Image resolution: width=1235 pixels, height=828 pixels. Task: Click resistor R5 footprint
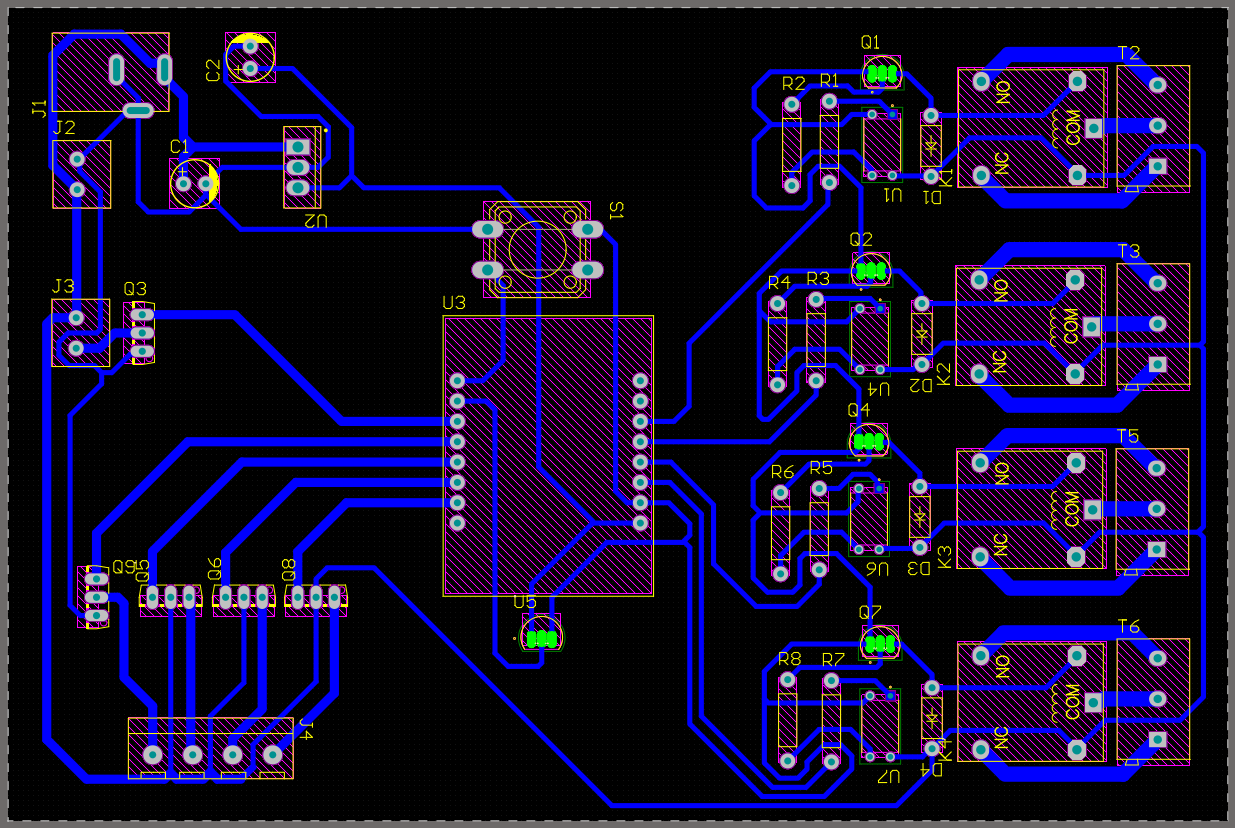point(819,529)
